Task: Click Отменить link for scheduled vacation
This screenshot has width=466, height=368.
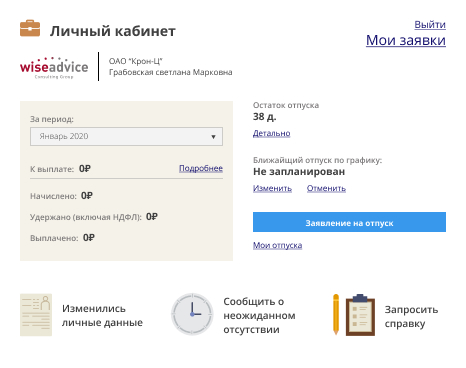Action: (x=326, y=188)
